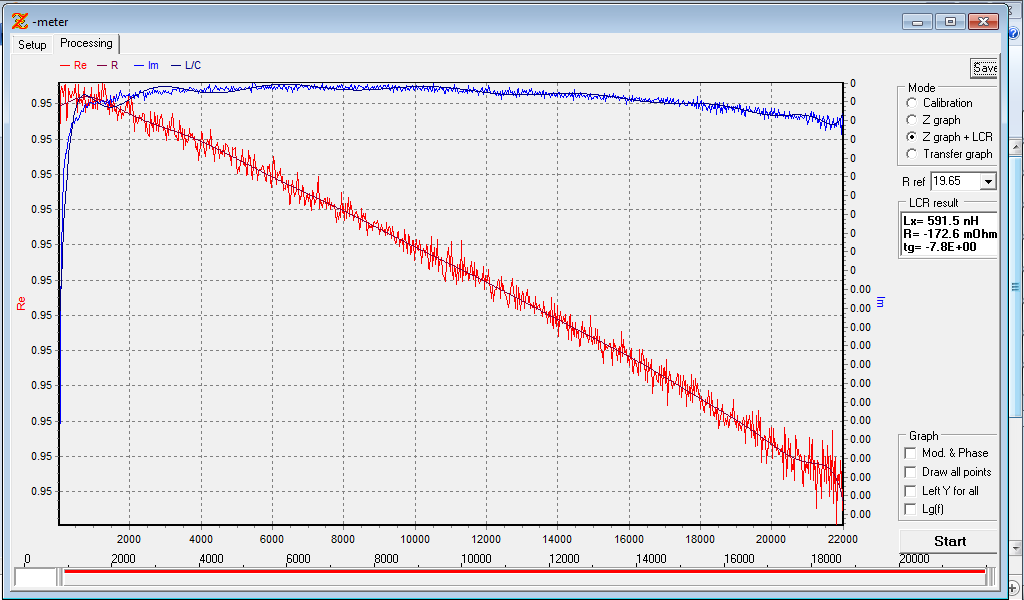Click the red frequency range slider bar
The width and height of the screenshot is (1024, 600).
(524, 572)
